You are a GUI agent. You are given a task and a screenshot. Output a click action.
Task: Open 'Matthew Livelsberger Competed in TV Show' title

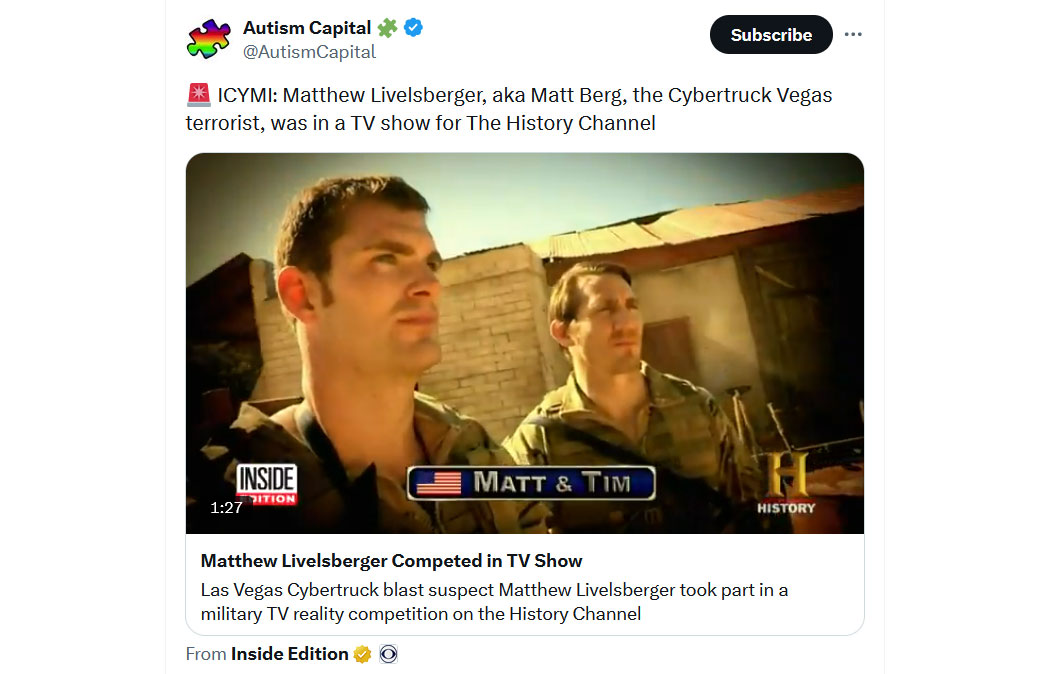391,561
